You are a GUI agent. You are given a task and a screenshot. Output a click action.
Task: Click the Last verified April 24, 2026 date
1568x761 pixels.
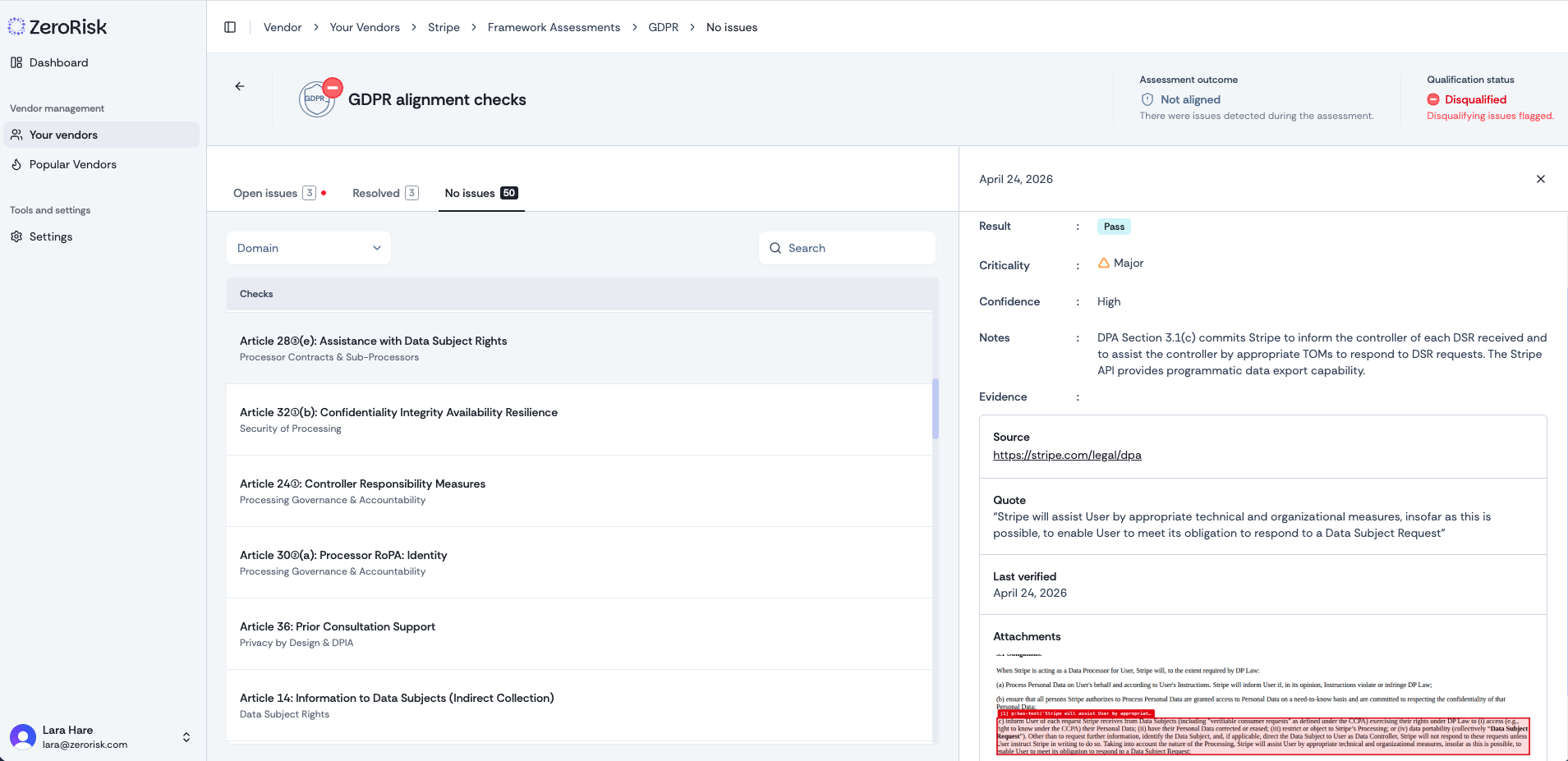(x=1030, y=593)
